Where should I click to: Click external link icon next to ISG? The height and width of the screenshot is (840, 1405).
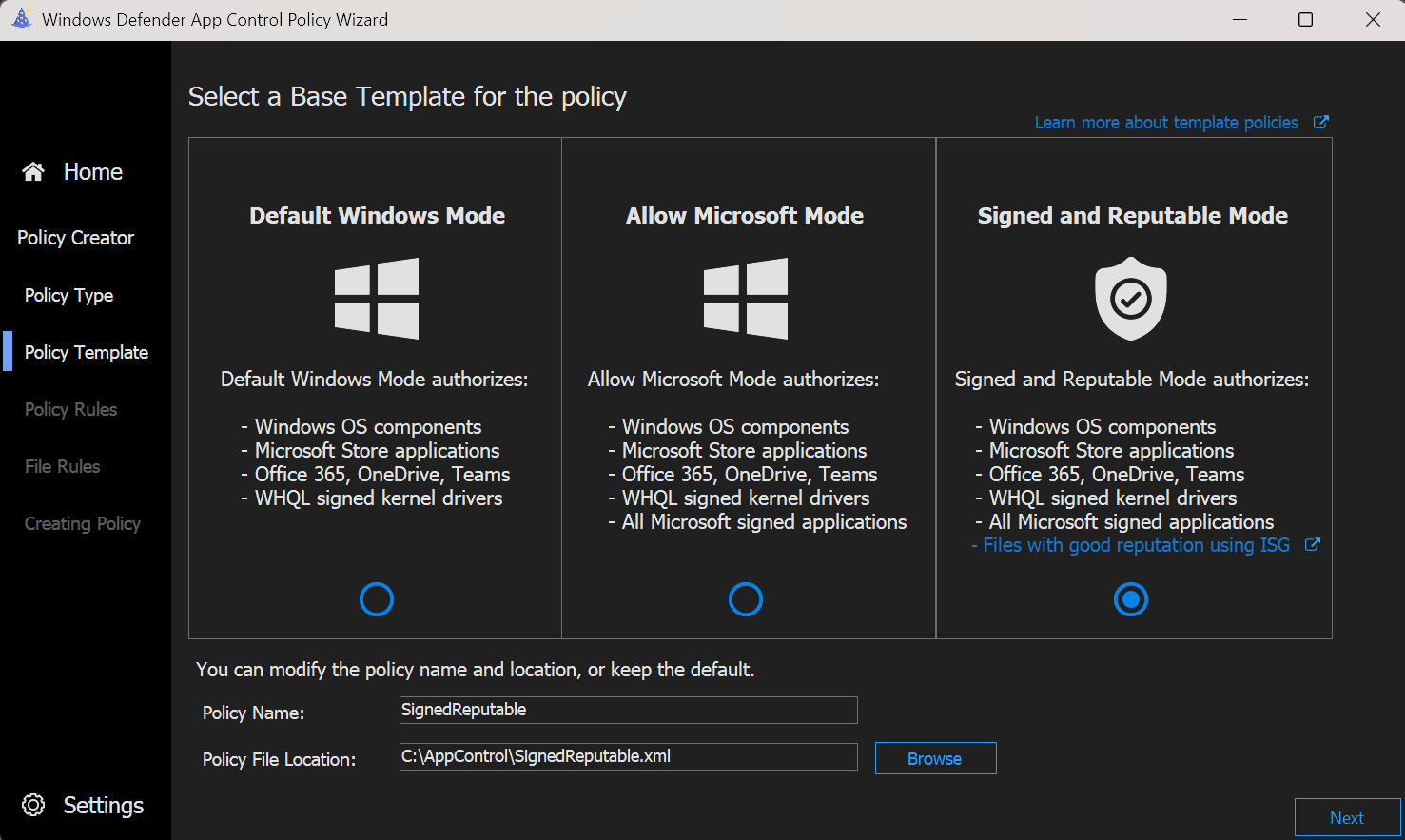tap(1312, 545)
